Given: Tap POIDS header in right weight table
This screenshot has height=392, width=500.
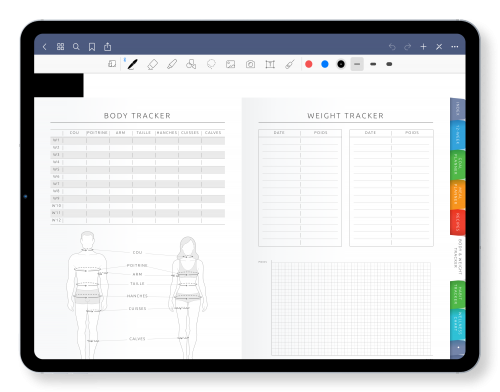Looking at the screenshot, I should point(412,133).
